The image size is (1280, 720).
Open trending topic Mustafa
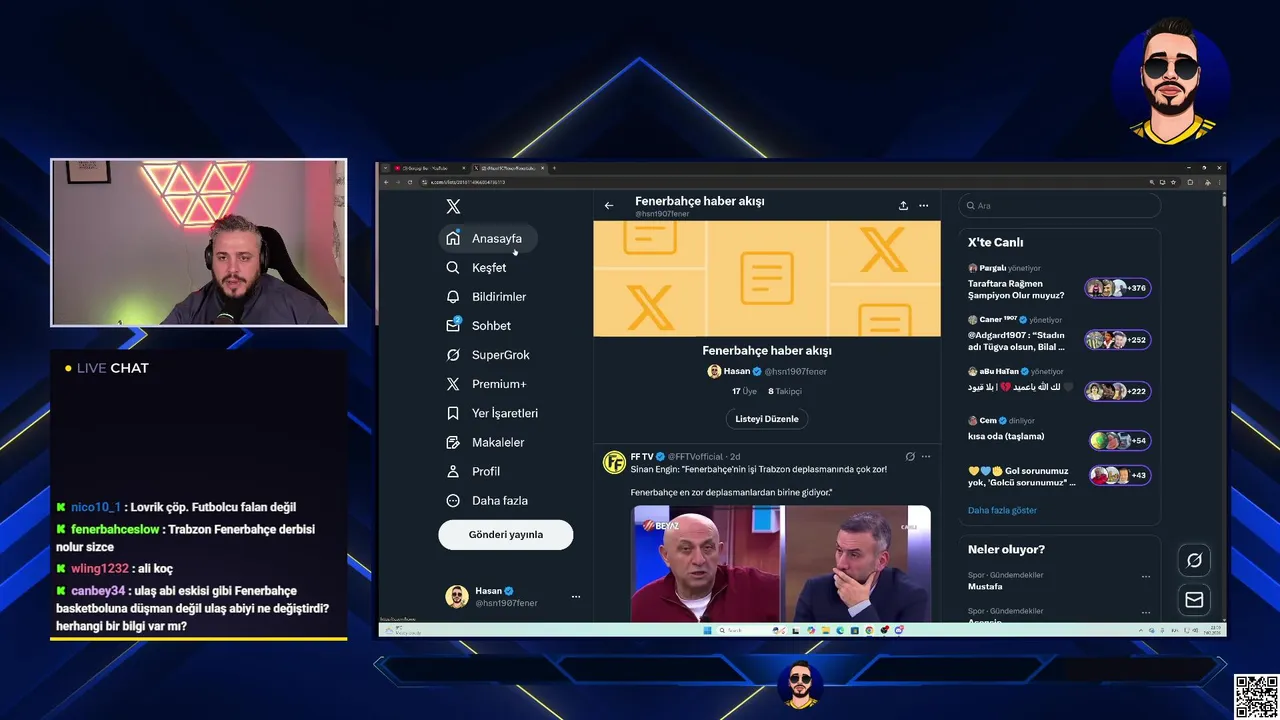tap(985, 587)
